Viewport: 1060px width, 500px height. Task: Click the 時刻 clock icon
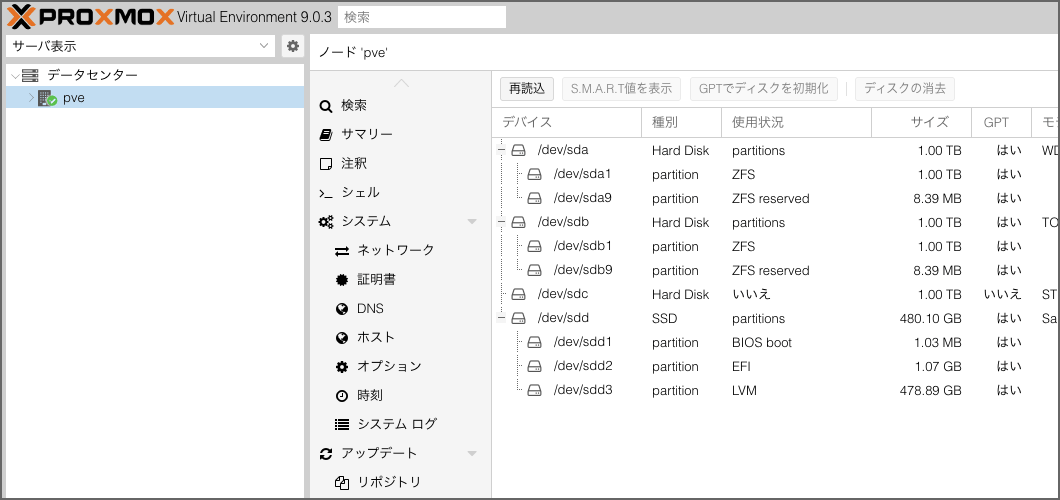(342, 396)
